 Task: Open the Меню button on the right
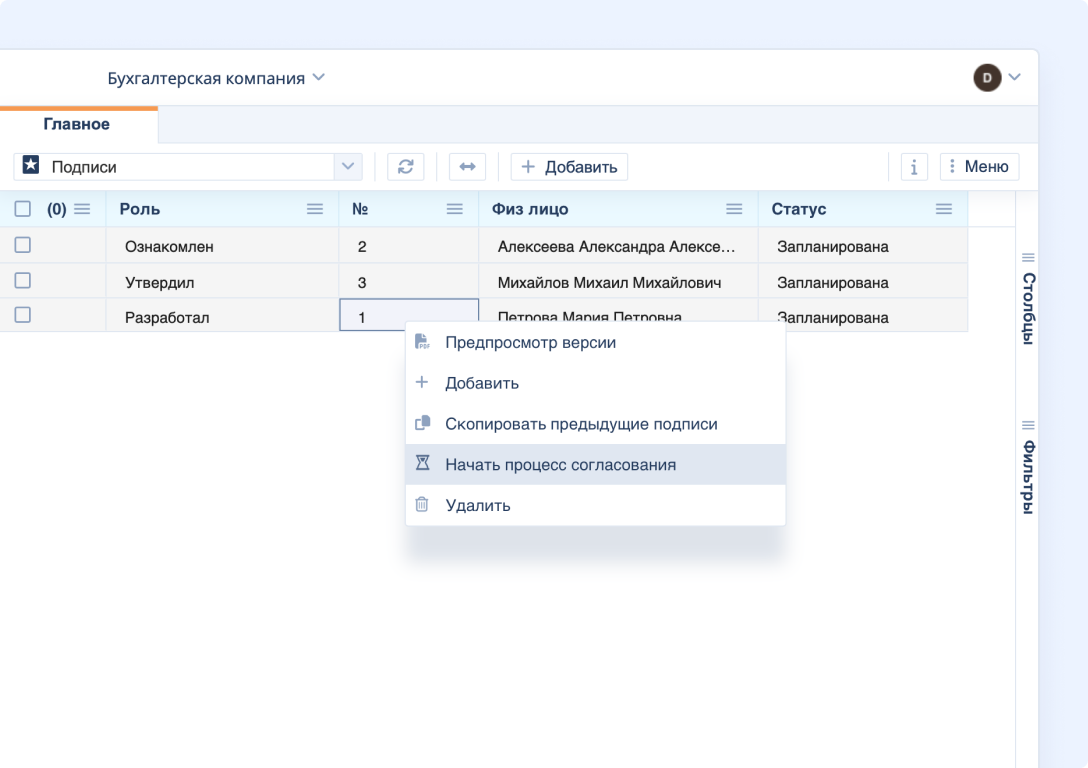[979, 166]
